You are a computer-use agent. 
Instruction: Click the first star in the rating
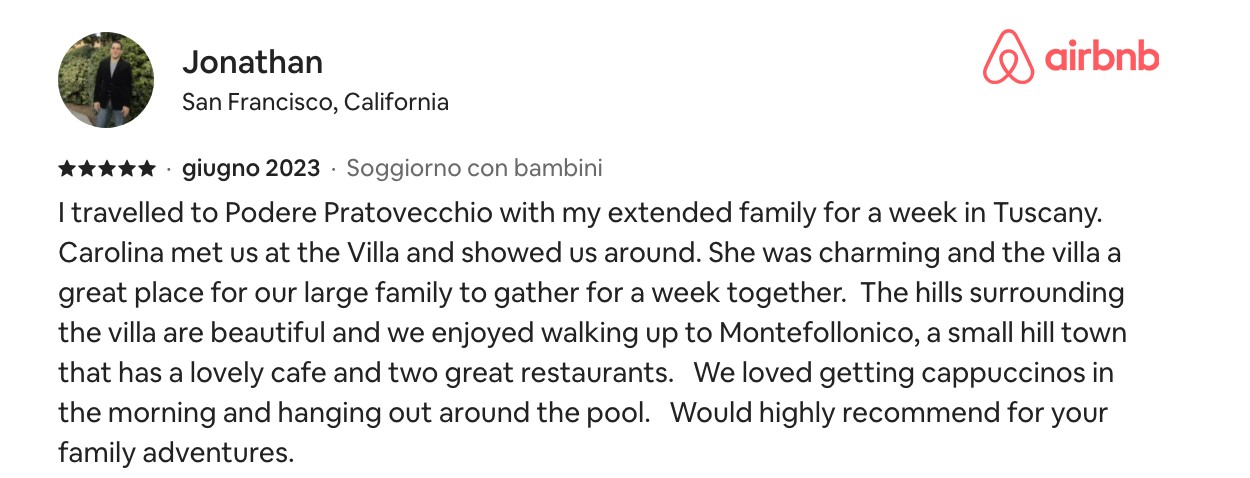(x=67, y=168)
